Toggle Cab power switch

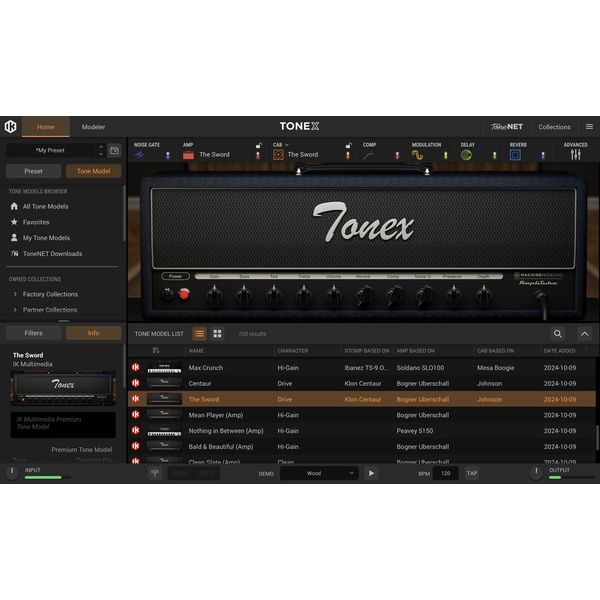348,155
